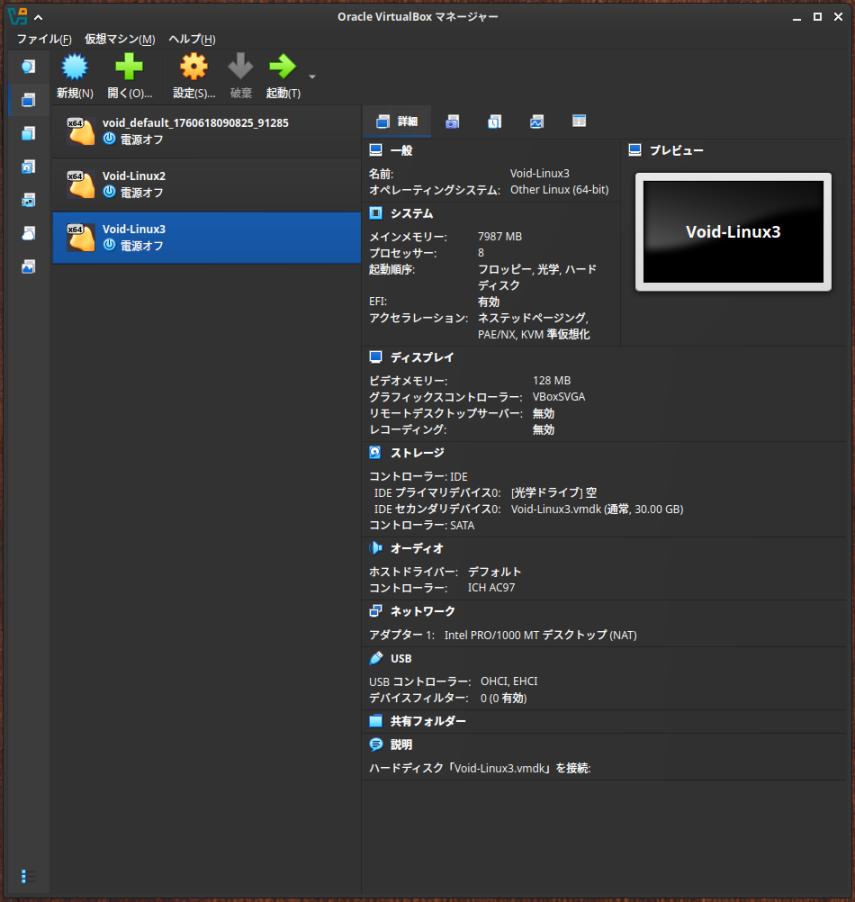Open the Resources activity tool in sidebar

[28, 266]
